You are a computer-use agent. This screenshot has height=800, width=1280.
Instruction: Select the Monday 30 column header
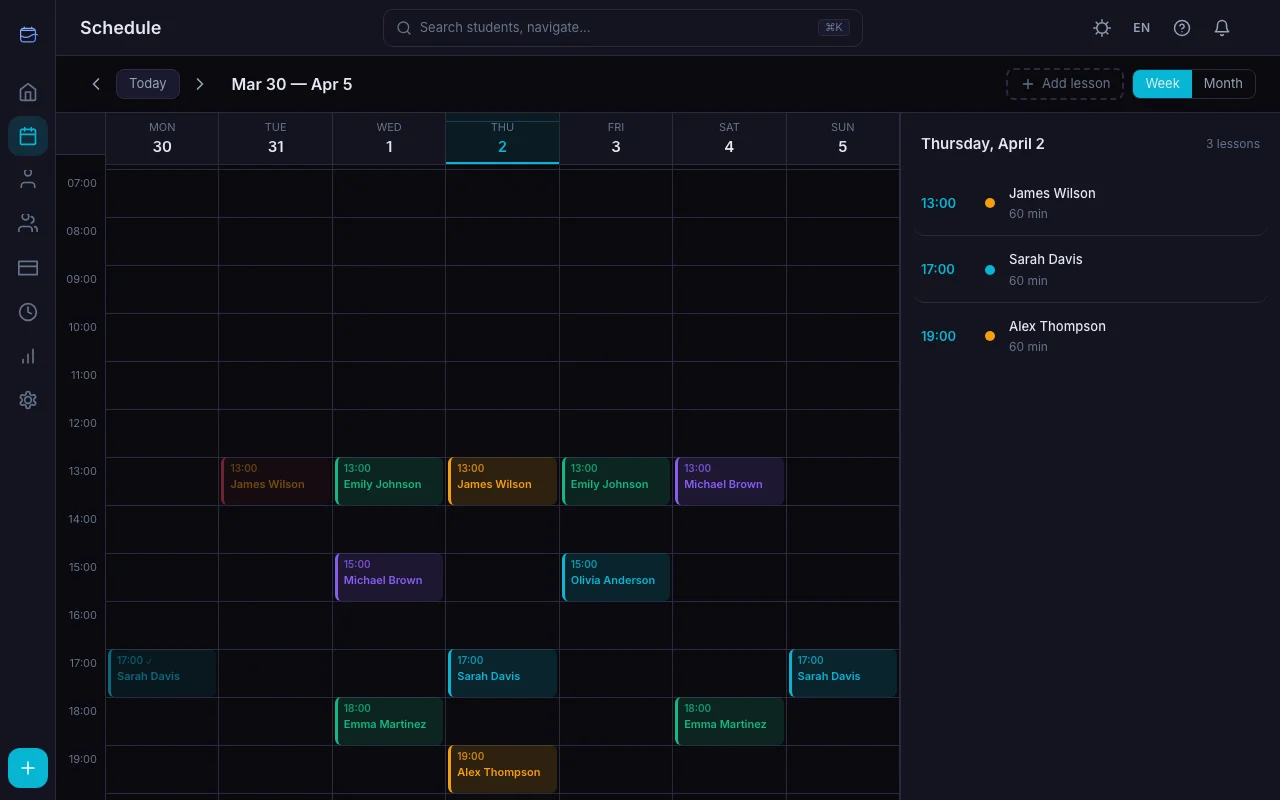pos(162,138)
